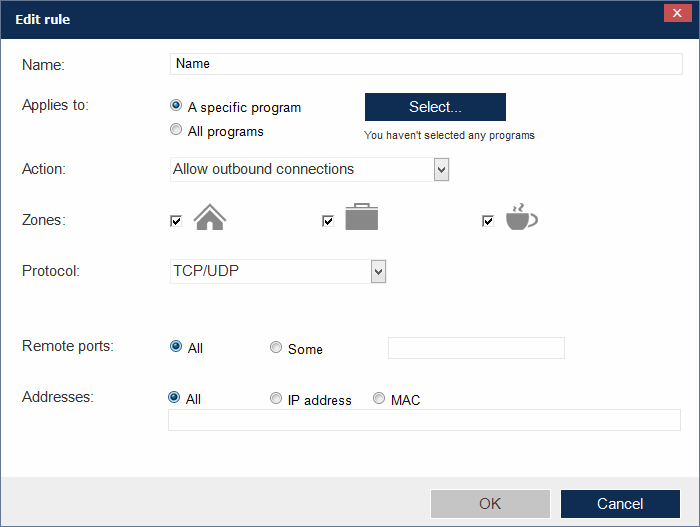Image resolution: width=700 pixels, height=527 pixels.
Task: Focus the Remote ports text box
Action: pos(476,348)
